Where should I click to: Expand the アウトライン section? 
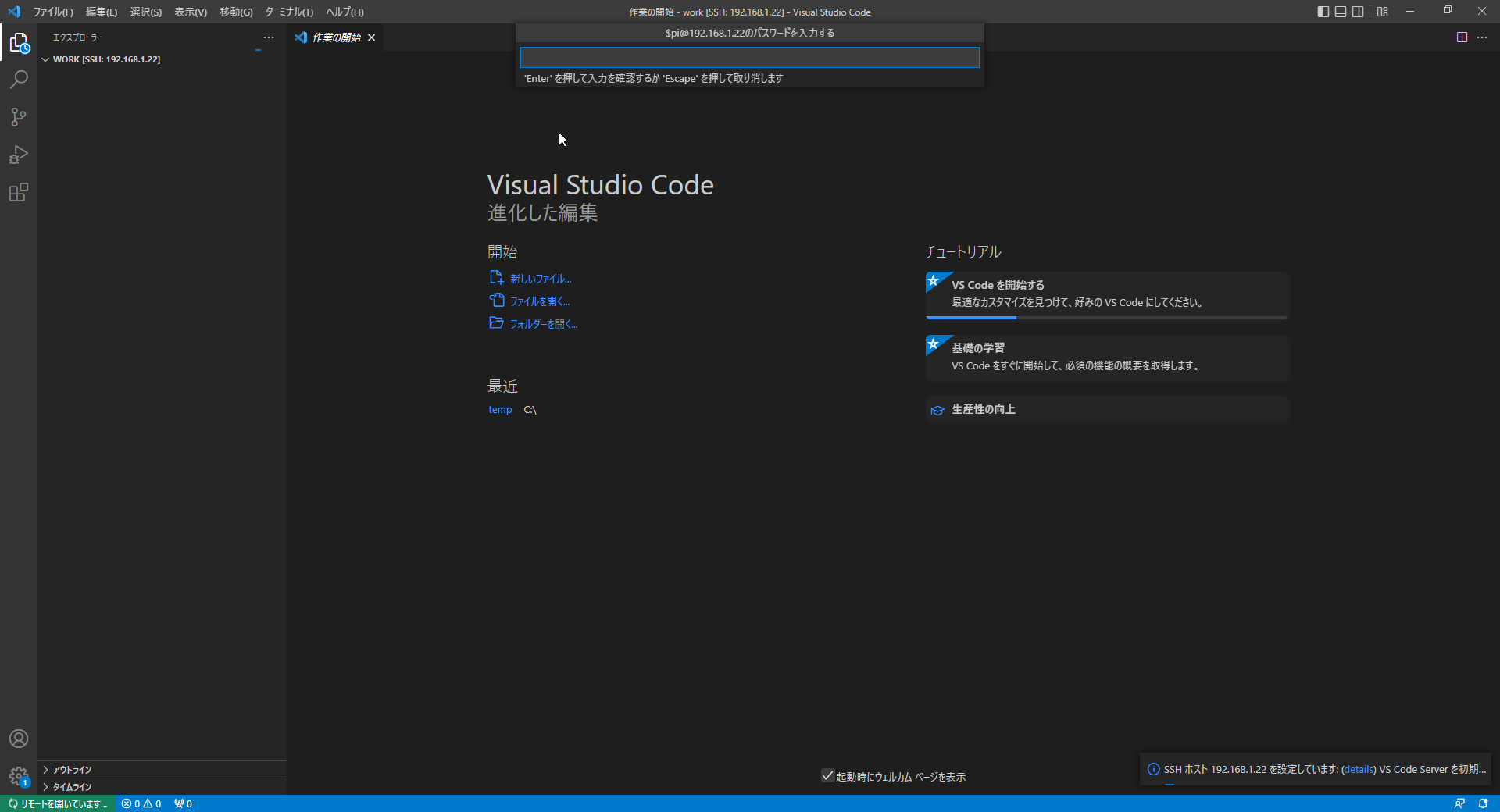coord(162,770)
